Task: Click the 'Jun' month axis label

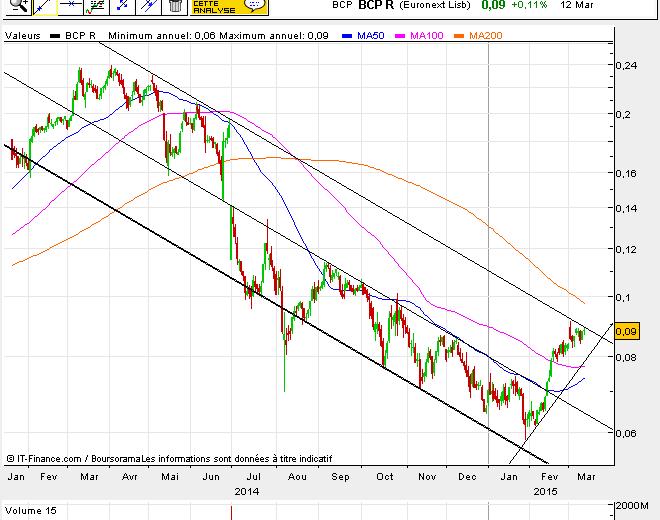Action: [211, 477]
